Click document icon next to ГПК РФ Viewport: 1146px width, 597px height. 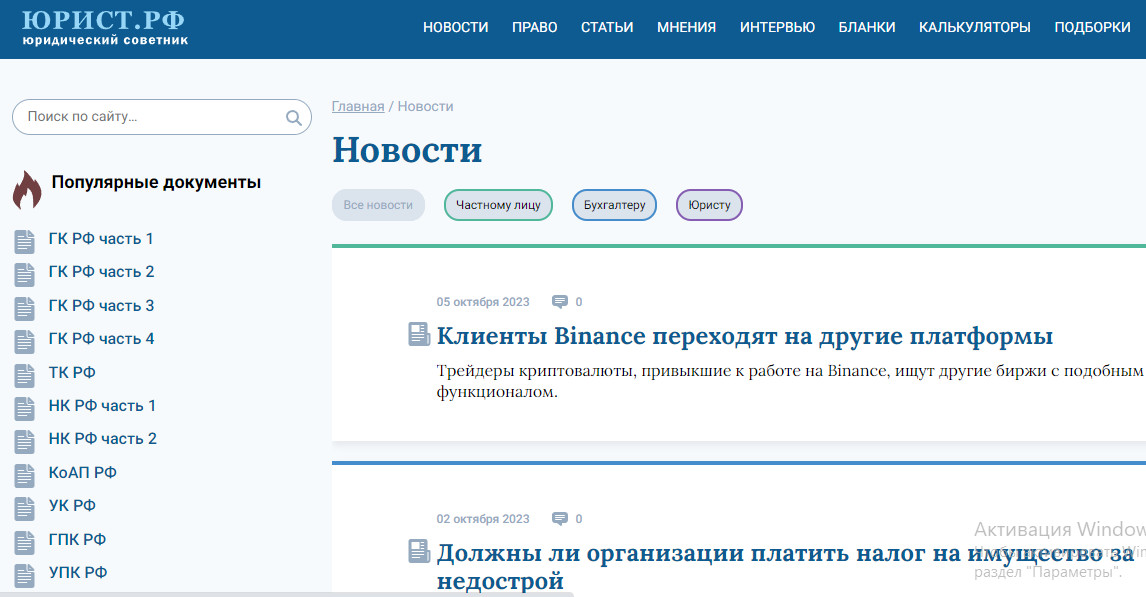coord(25,542)
